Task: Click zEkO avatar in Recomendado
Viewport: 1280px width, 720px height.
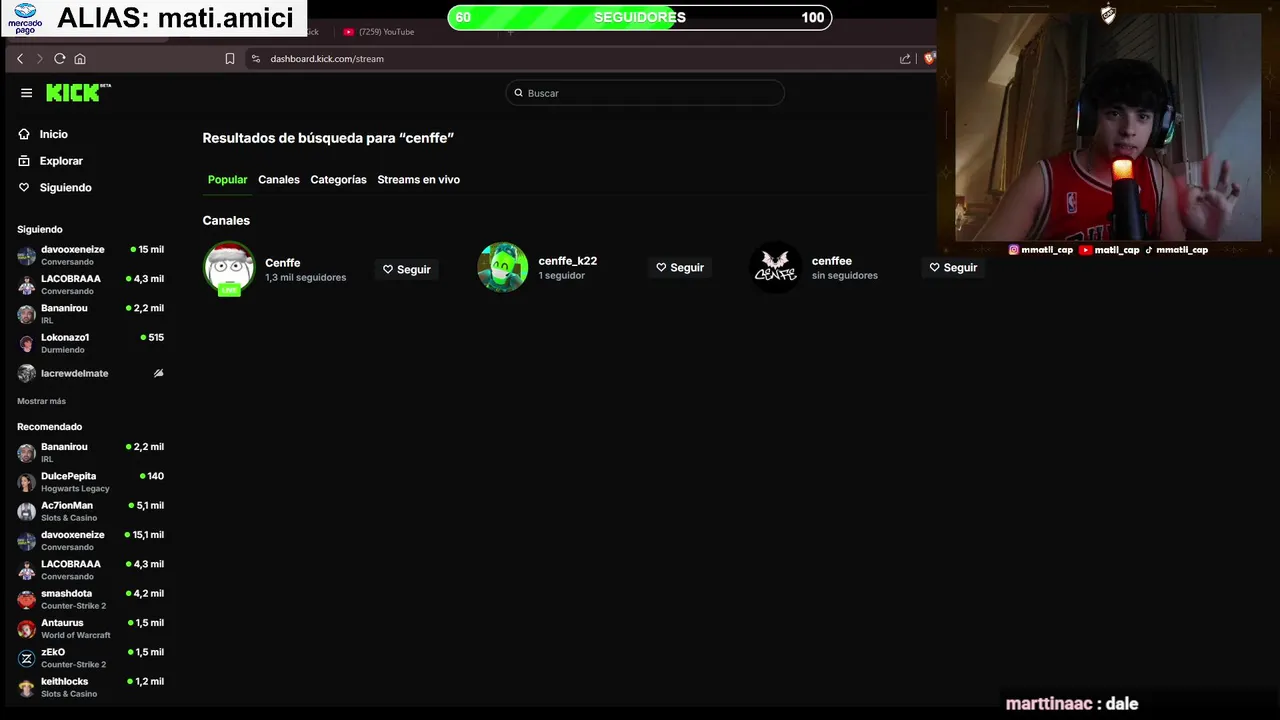Action: (x=26, y=658)
